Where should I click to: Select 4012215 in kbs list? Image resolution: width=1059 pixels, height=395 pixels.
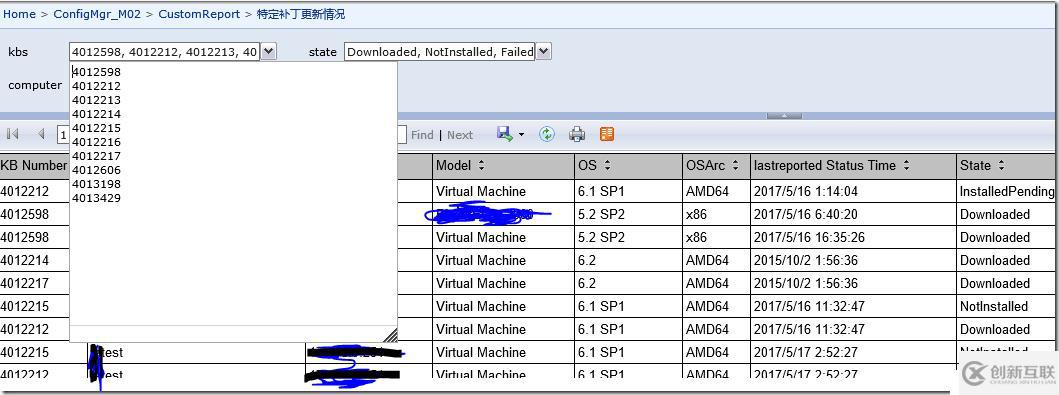coord(97,128)
